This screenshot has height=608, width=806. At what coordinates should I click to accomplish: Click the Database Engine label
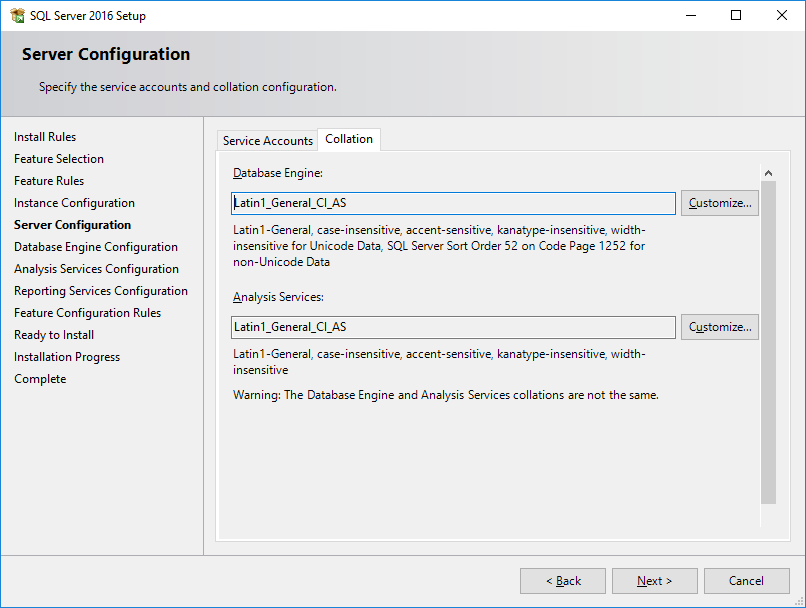click(x=278, y=173)
